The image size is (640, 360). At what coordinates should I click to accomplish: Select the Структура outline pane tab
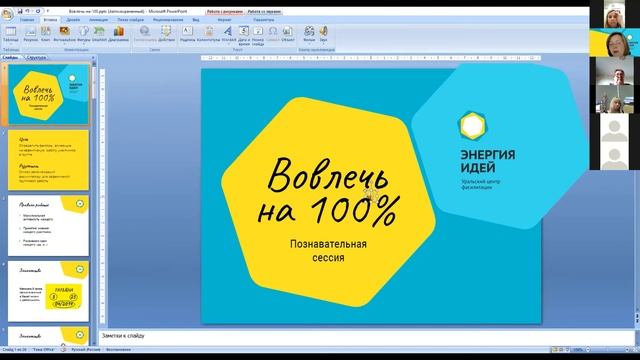(x=36, y=58)
